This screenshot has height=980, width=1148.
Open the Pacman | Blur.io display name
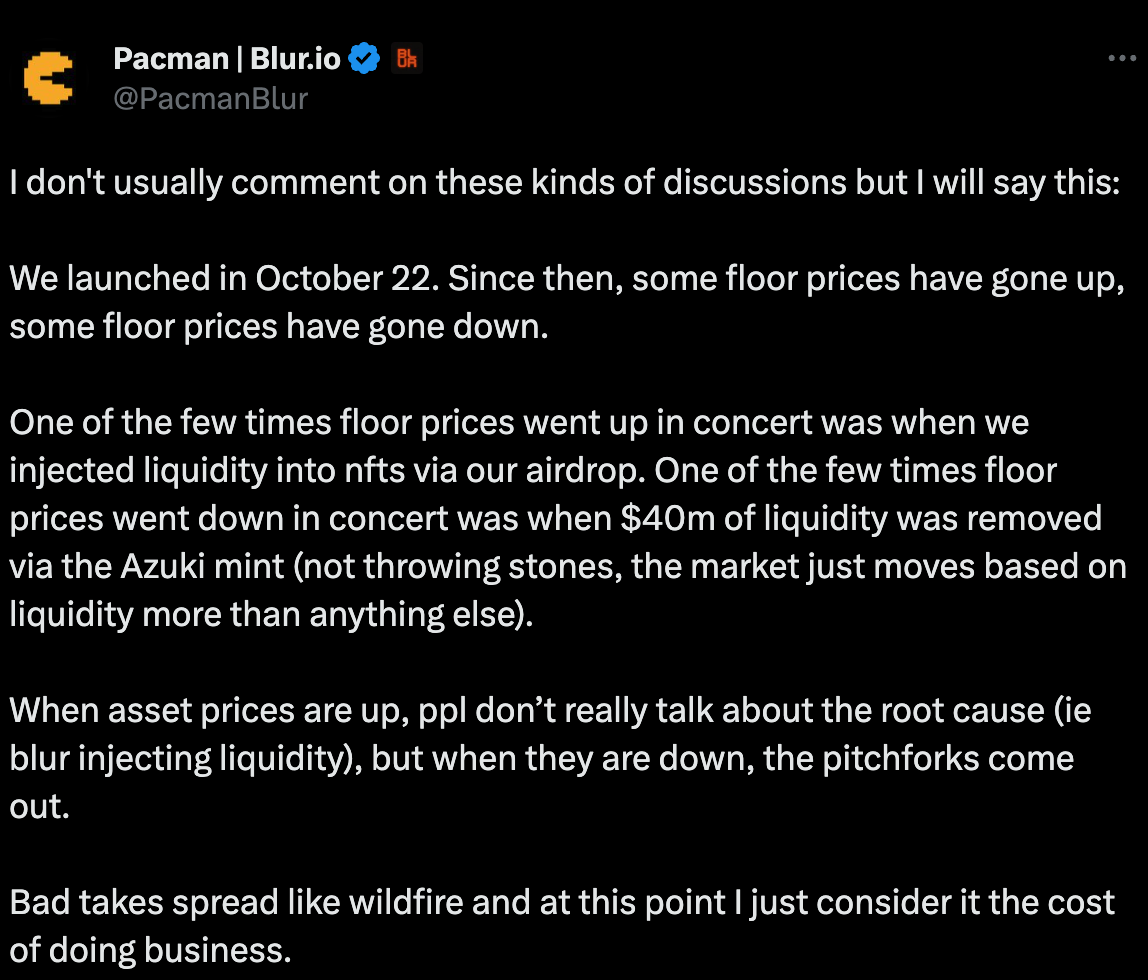coord(226,60)
